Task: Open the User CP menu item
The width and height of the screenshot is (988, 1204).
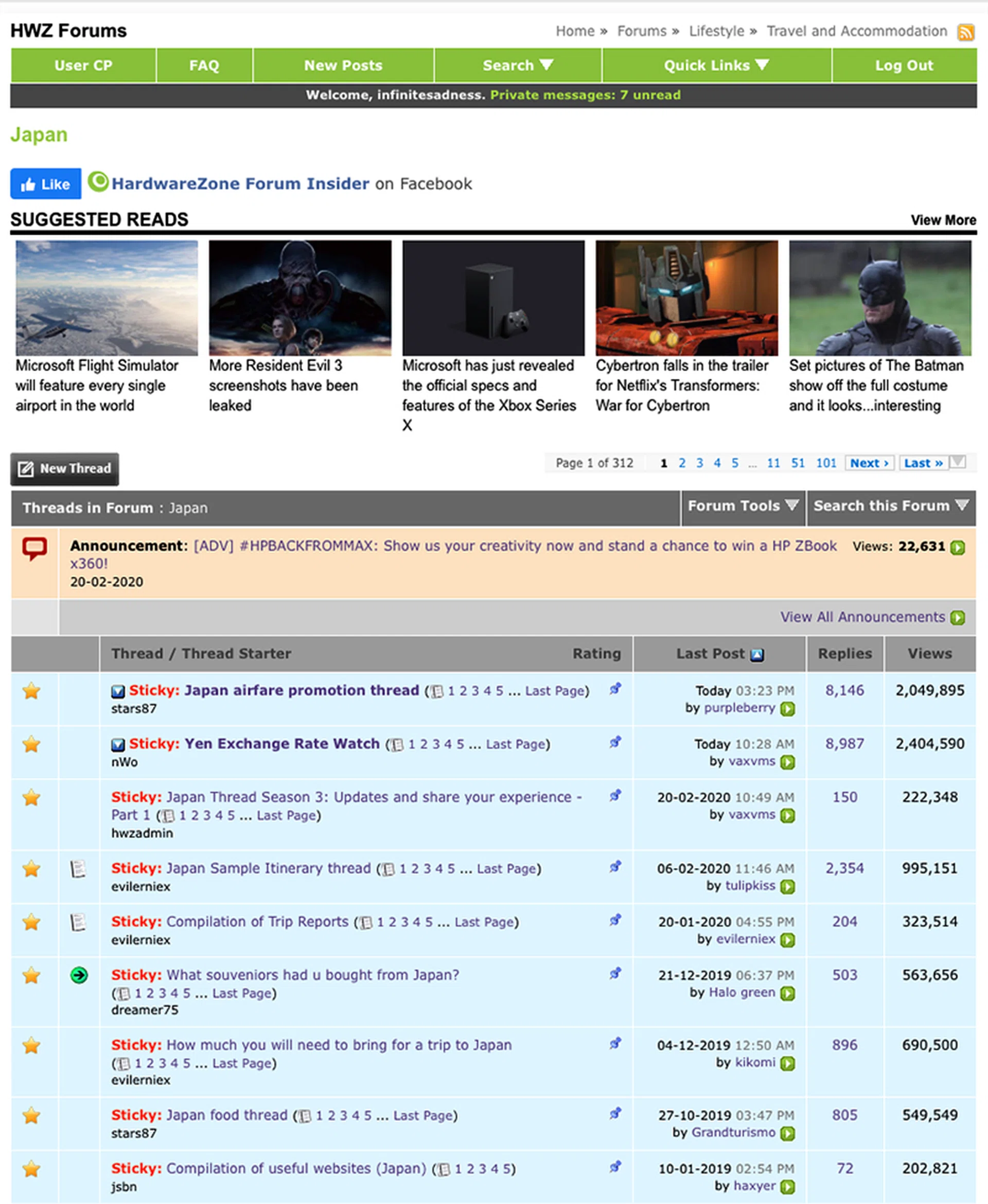Action: point(83,65)
